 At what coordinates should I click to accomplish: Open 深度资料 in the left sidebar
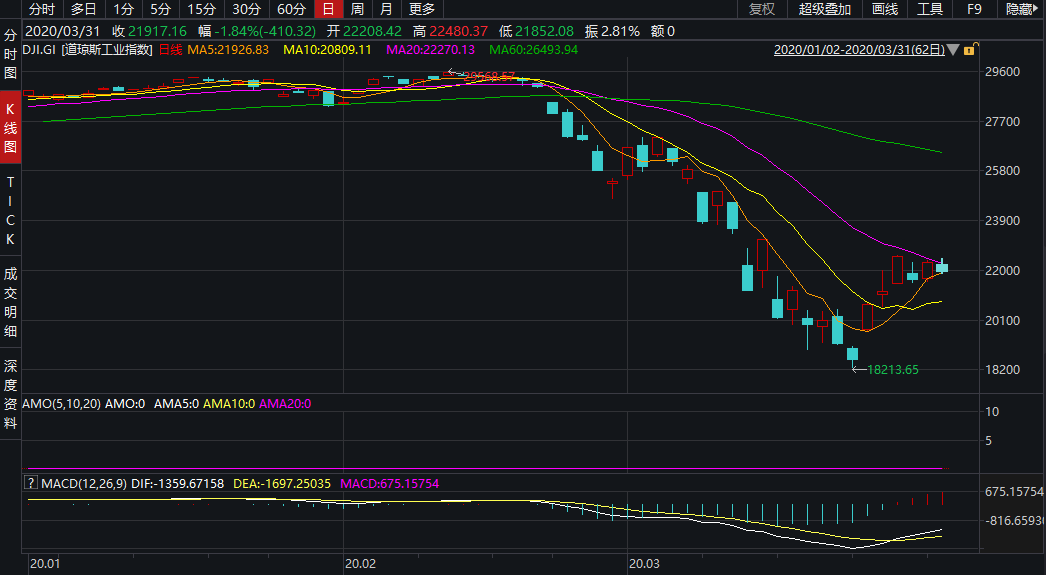(10, 394)
